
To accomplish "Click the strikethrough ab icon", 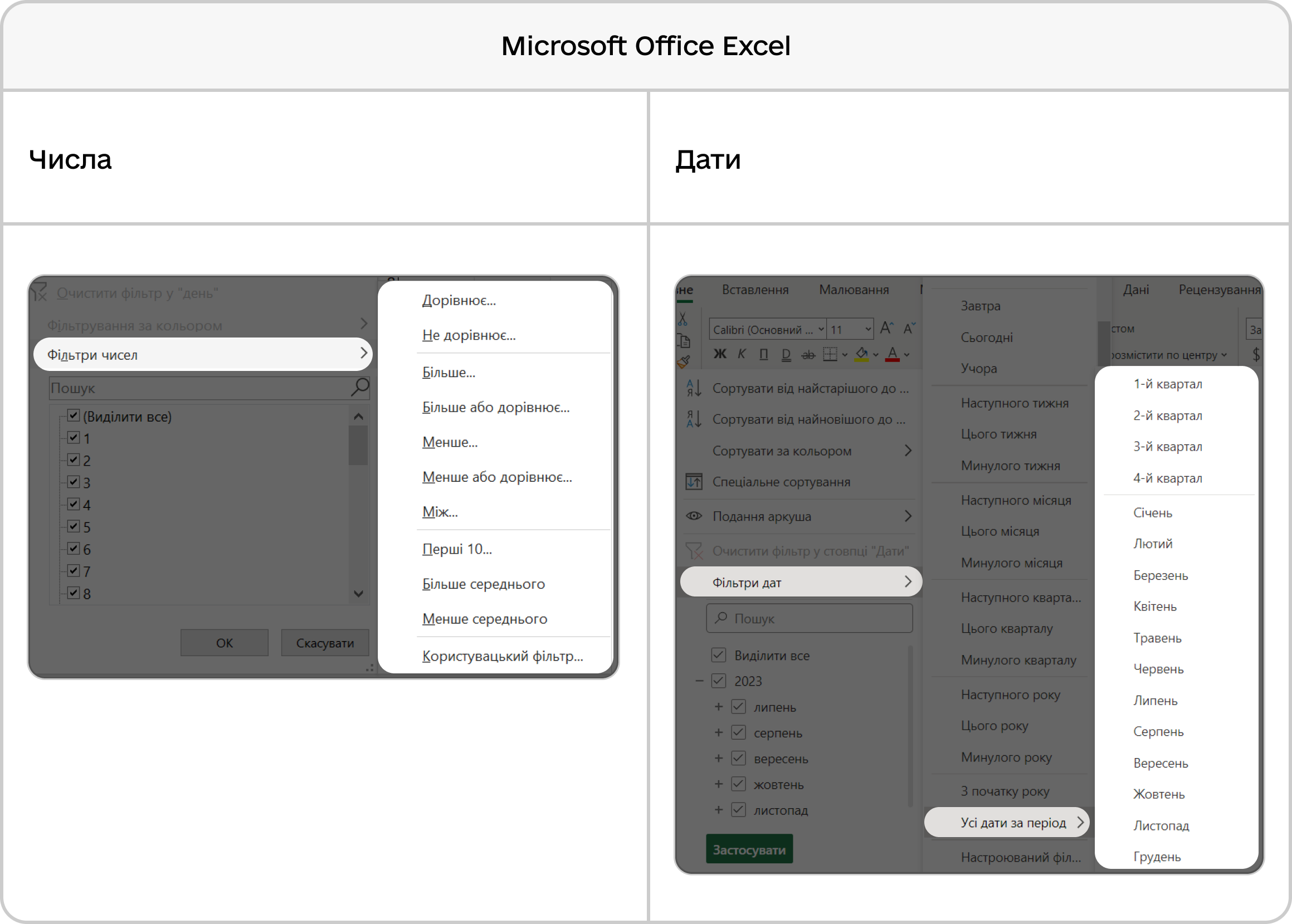I will (x=808, y=355).
